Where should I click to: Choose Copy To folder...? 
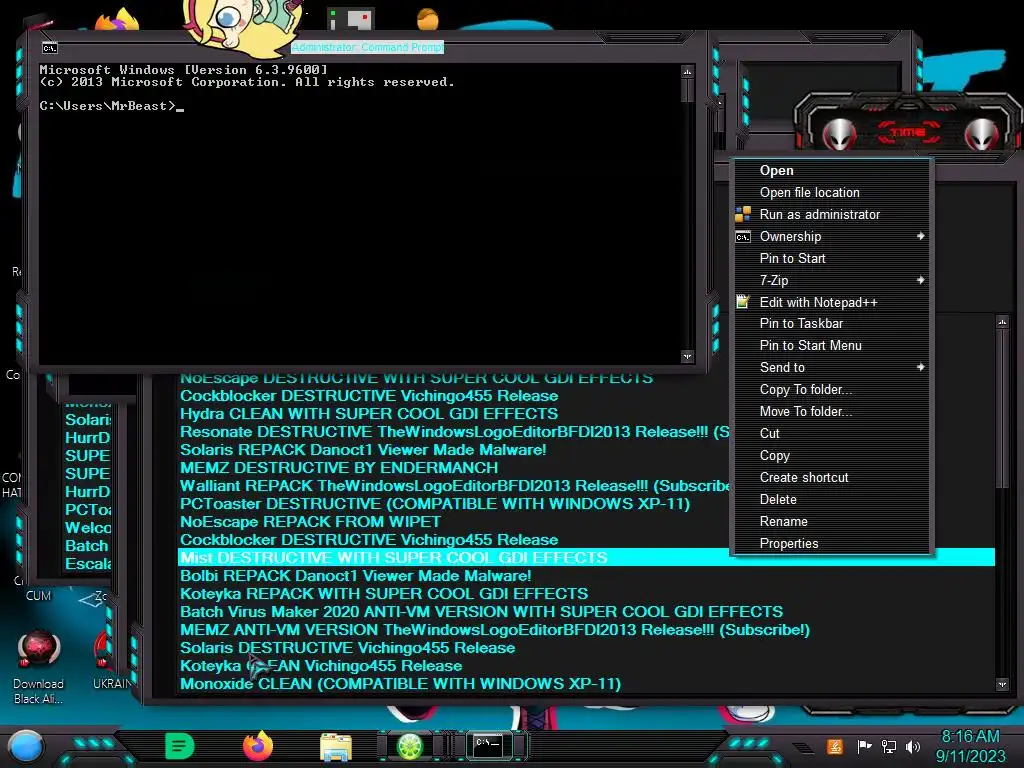pyautogui.click(x=832, y=389)
